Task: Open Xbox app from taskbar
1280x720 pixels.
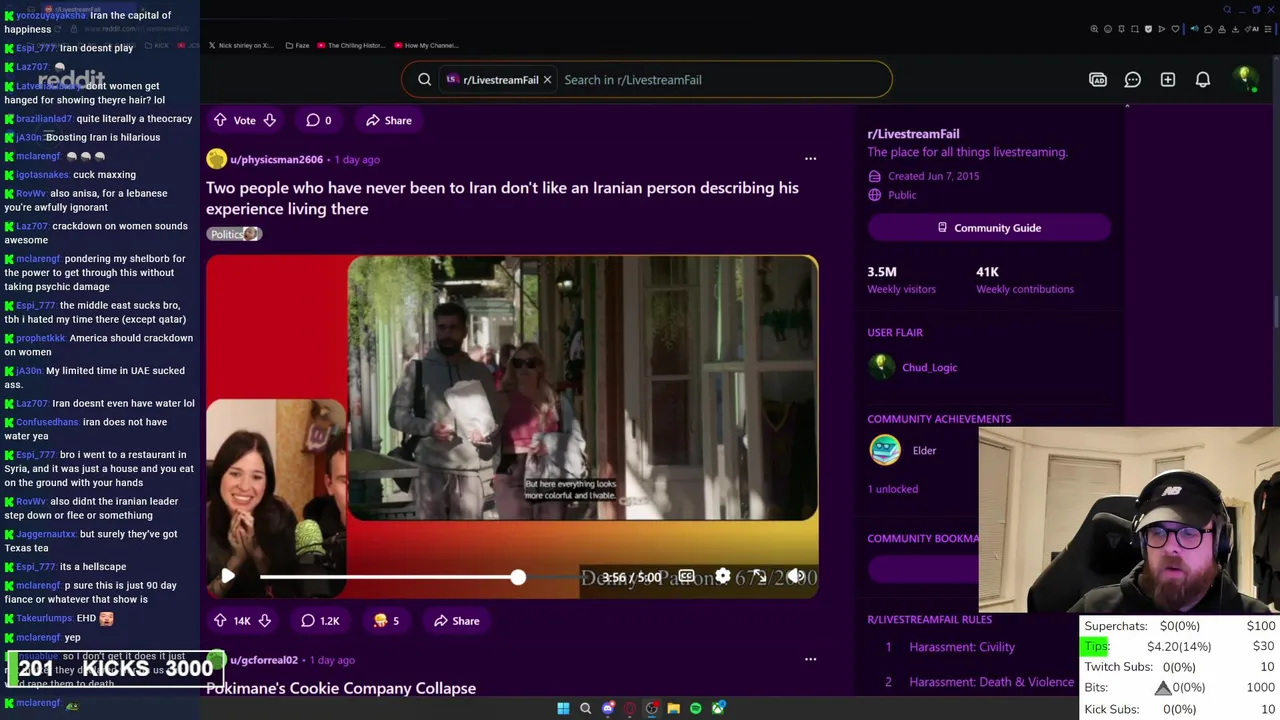Action: click(718, 708)
